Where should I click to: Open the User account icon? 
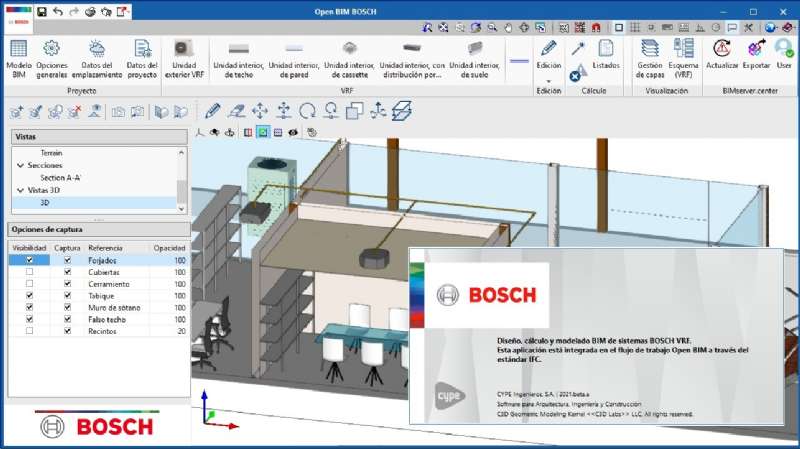(784, 54)
